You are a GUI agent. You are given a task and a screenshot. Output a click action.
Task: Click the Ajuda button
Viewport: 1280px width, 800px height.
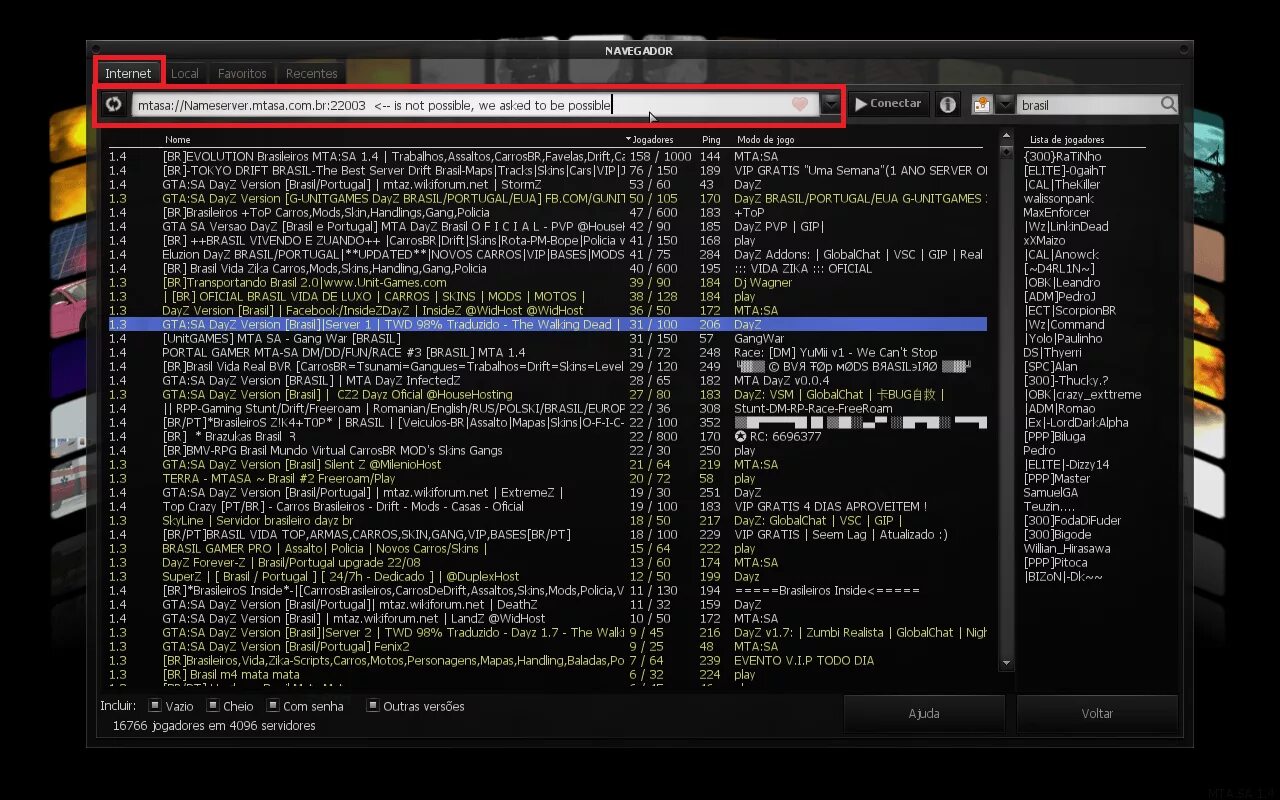[x=924, y=713]
